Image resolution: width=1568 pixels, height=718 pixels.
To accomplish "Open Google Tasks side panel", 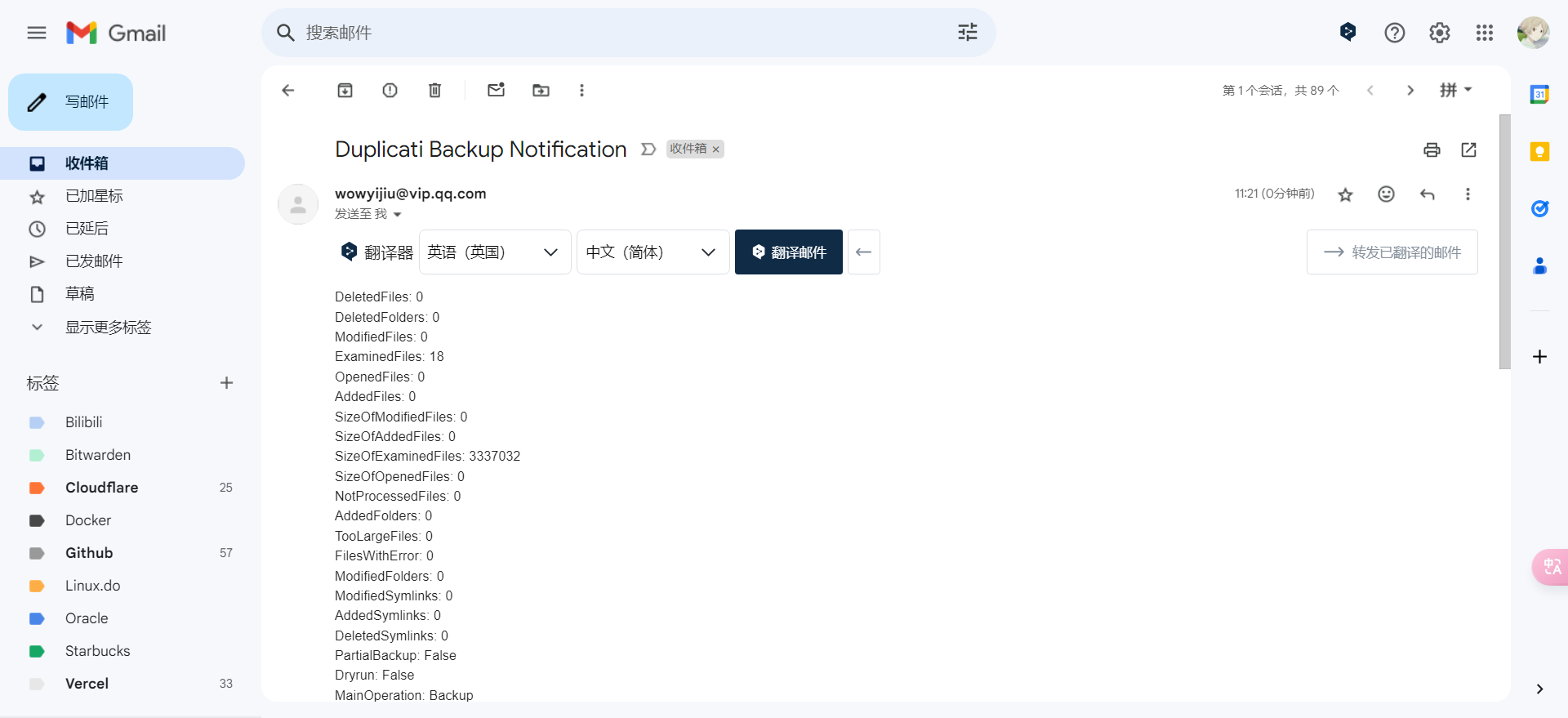I will pyautogui.click(x=1539, y=208).
